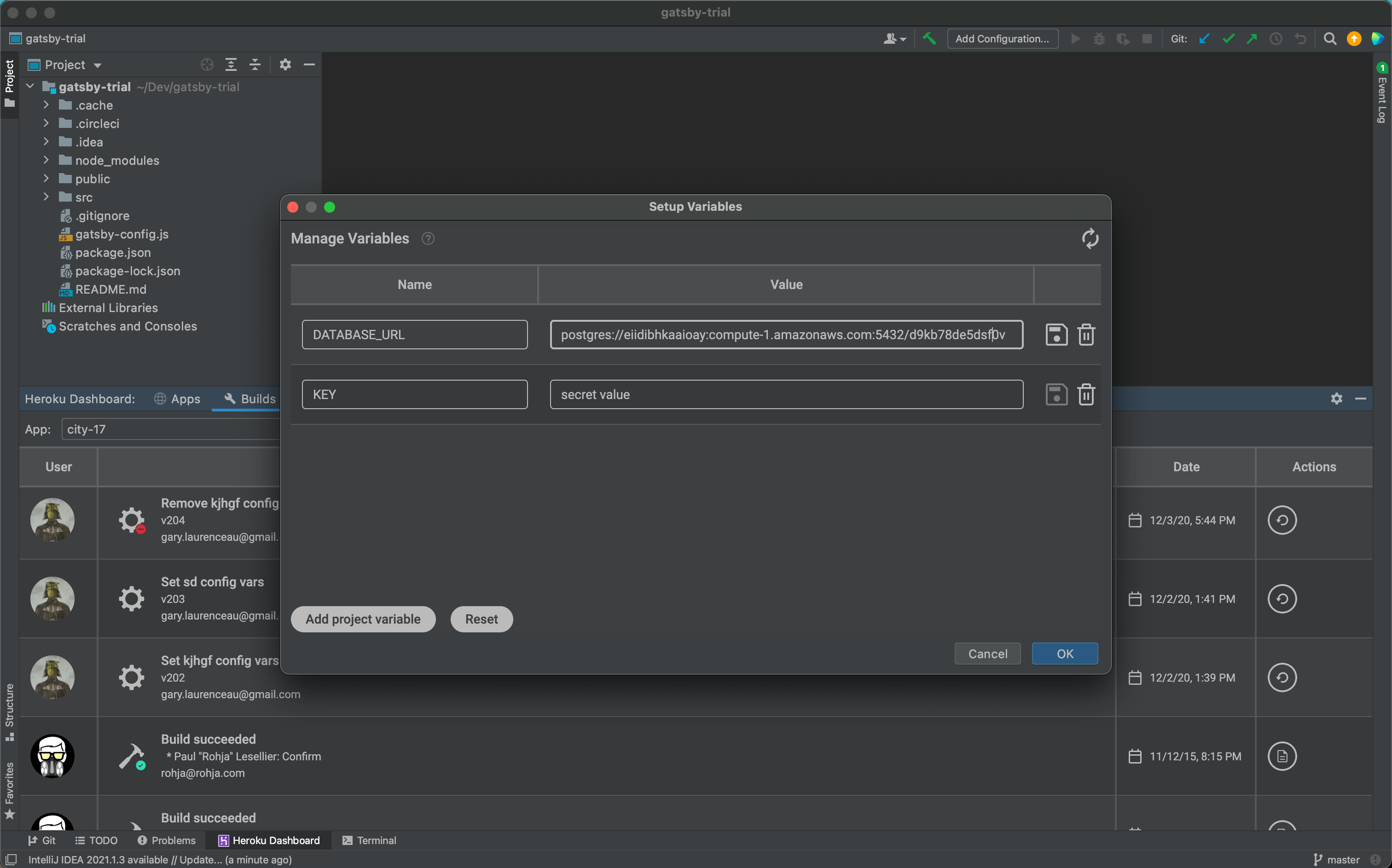
Task: Expand the src folder
Action: 46,197
